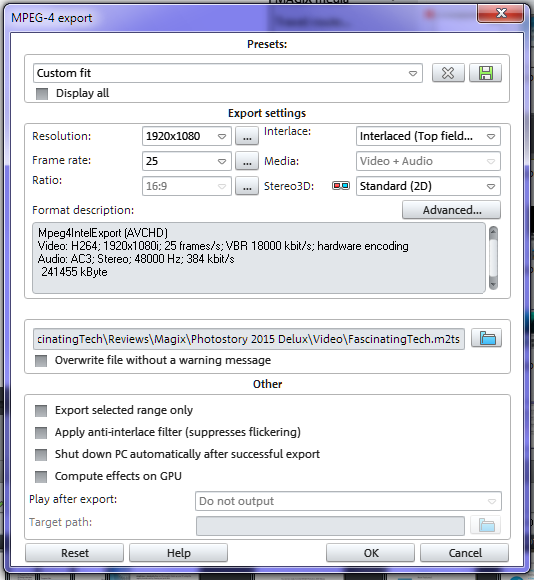
Task: Click the ellipsis button next to Resolution
Action: [x=247, y=136]
